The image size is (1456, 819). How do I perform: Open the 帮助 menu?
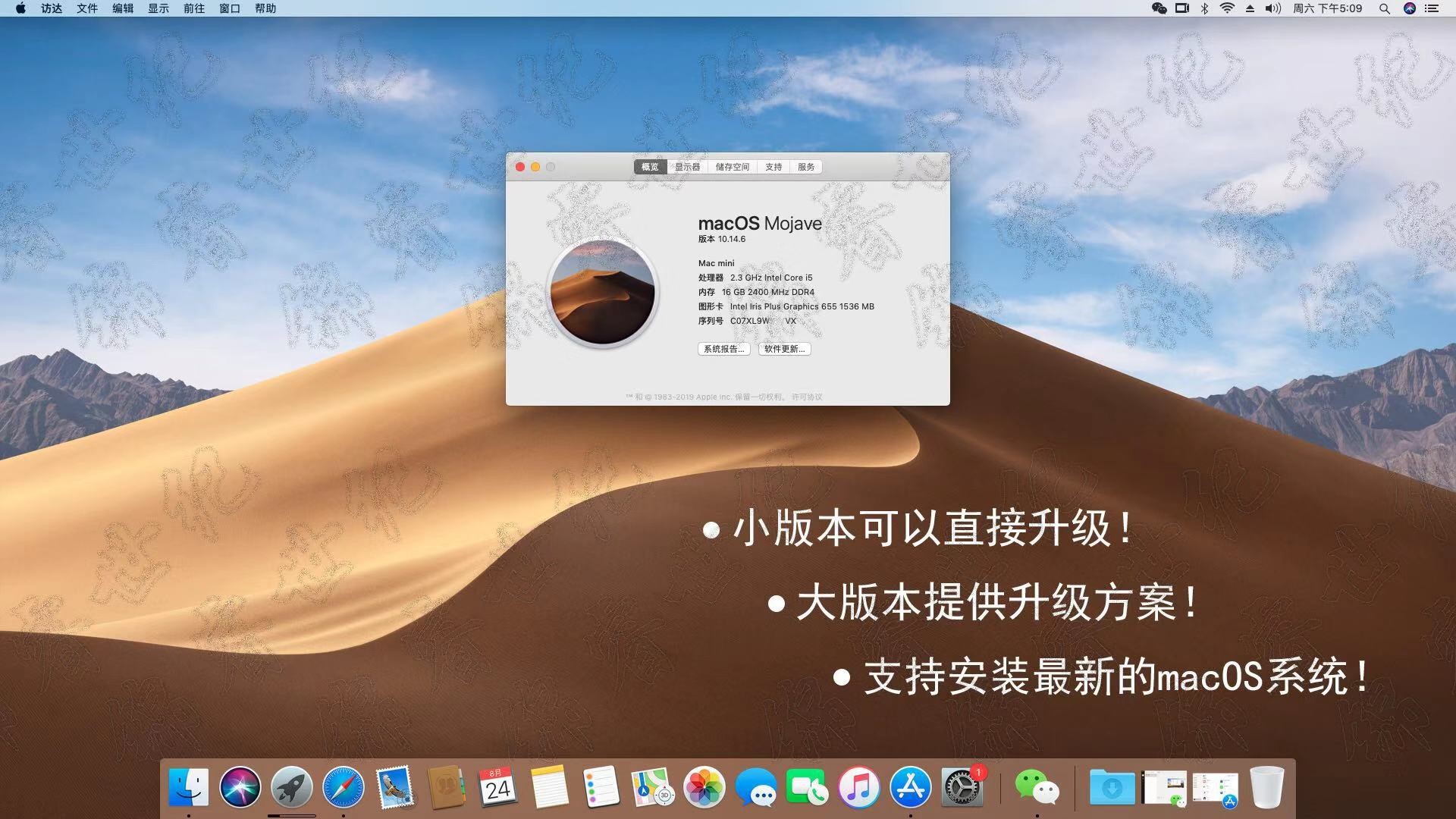point(265,8)
